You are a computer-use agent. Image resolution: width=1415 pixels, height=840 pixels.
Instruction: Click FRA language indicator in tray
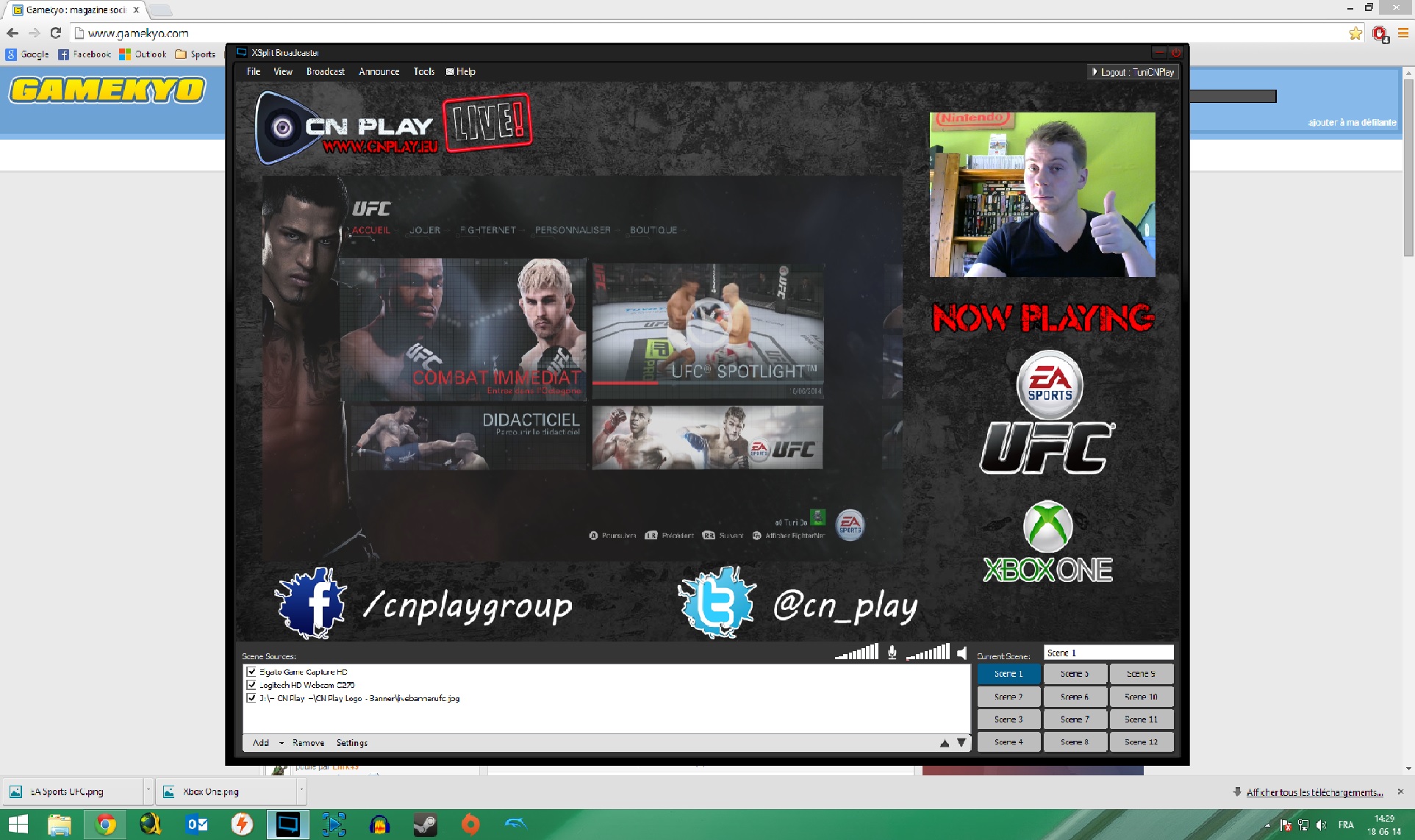[x=1346, y=825]
